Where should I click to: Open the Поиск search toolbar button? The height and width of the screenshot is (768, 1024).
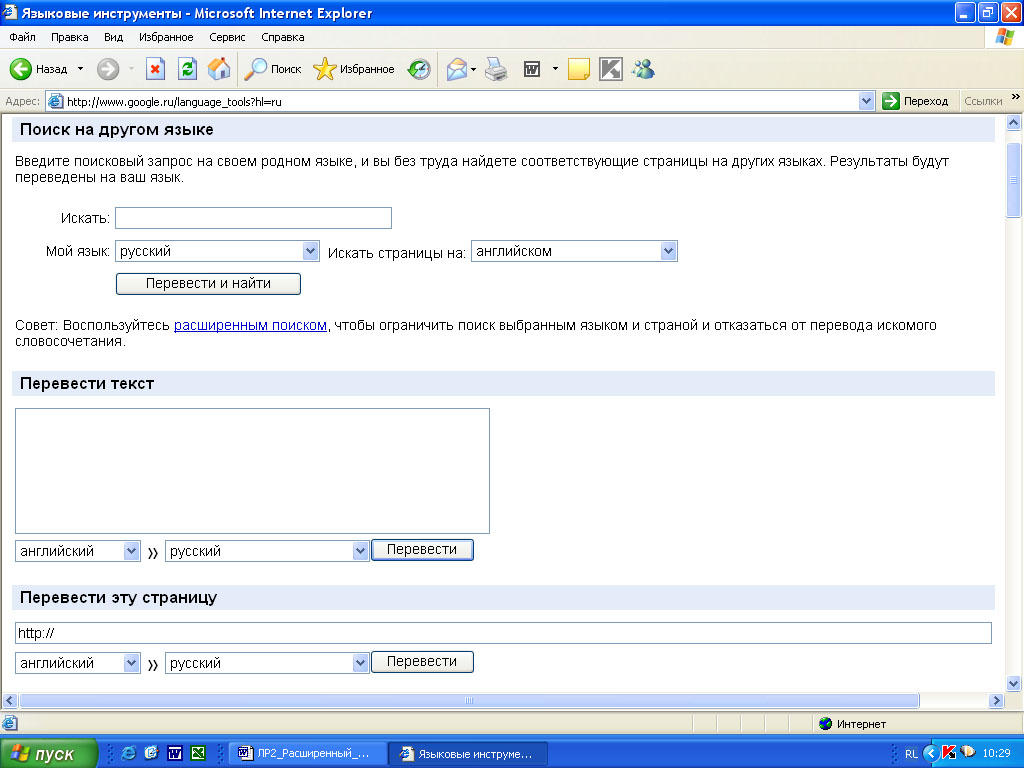tap(272, 69)
